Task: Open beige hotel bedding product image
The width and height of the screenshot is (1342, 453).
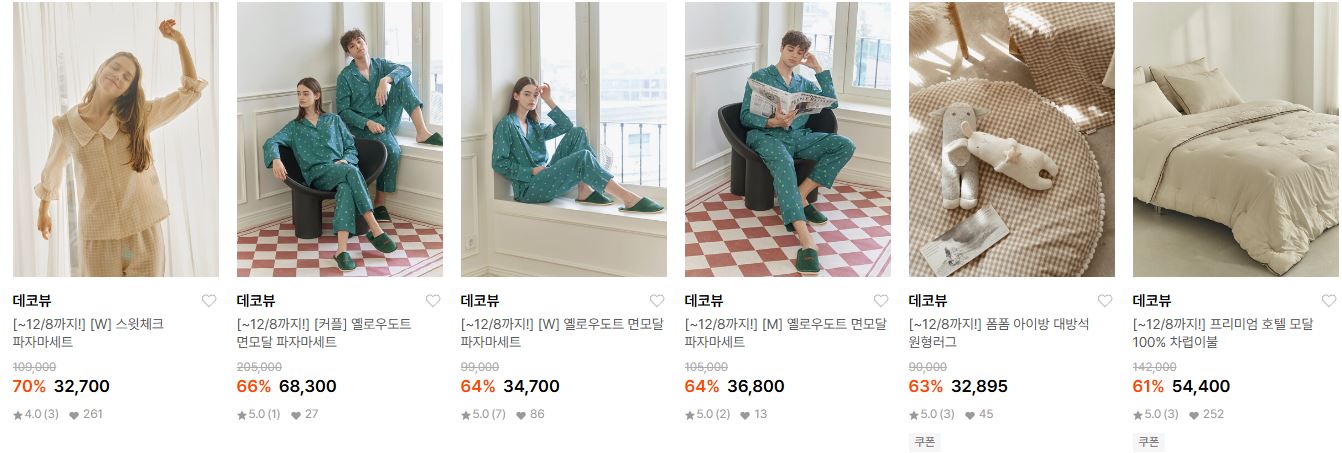Action: coord(1236,139)
